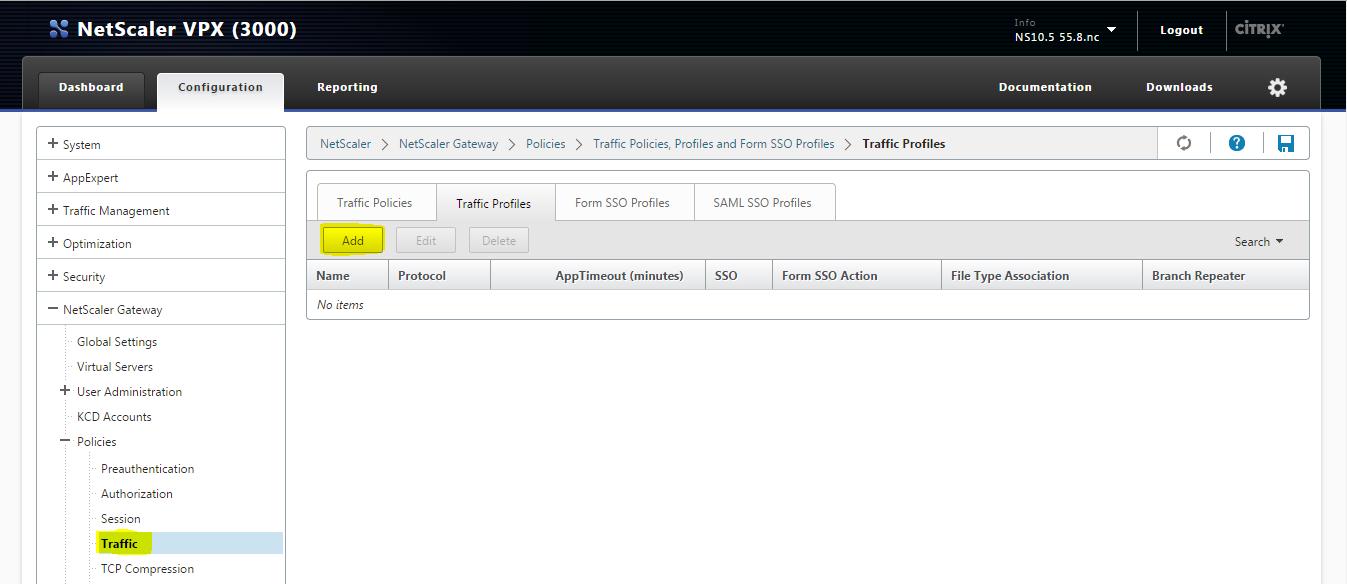Select Virtual Servers in the tree
1347x584 pixels.
tap(115, 367)
